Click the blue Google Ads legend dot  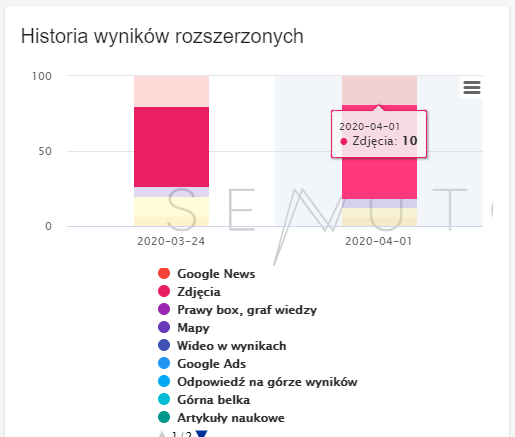click(164, 363)
